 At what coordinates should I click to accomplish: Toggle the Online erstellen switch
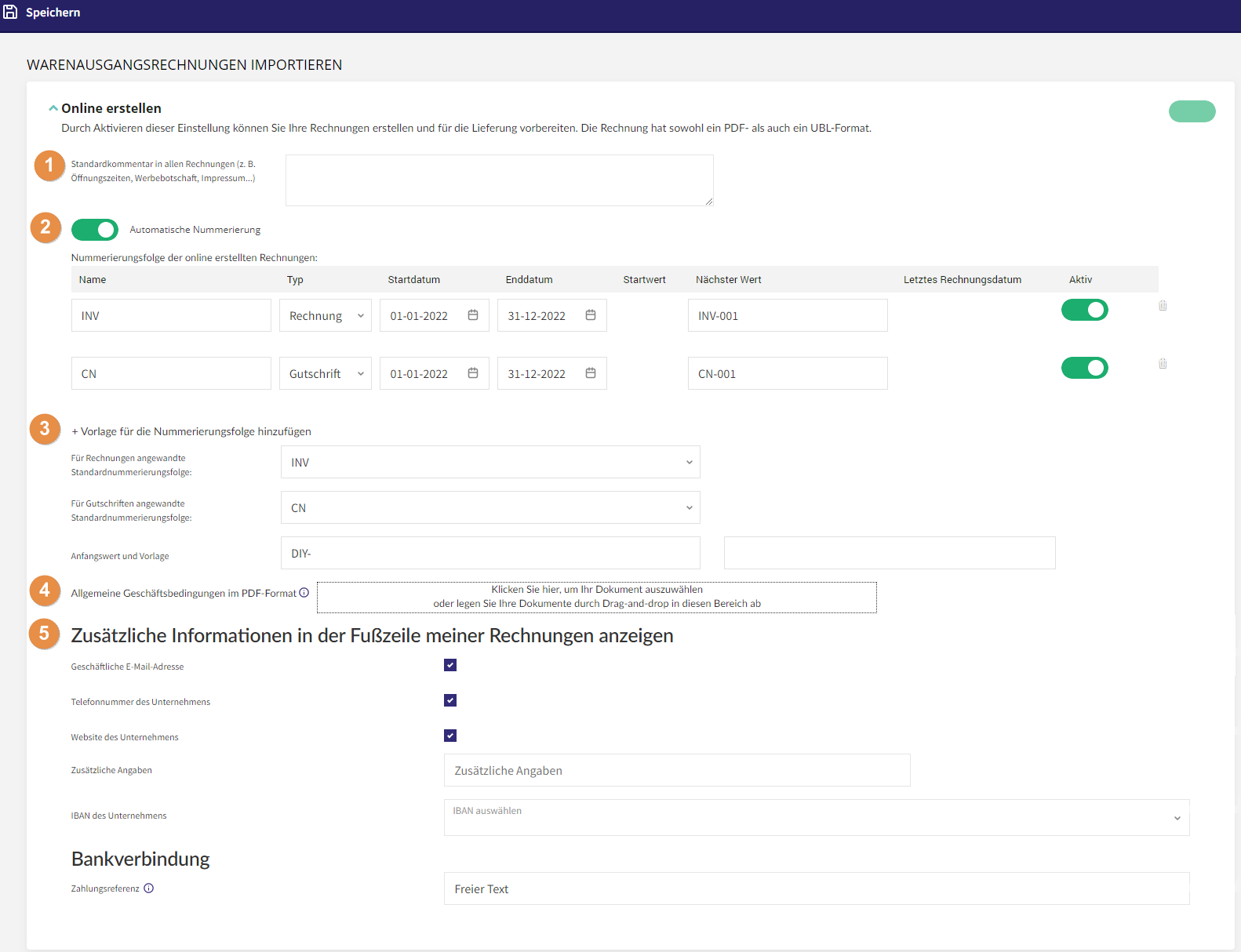pos(1192,111)
